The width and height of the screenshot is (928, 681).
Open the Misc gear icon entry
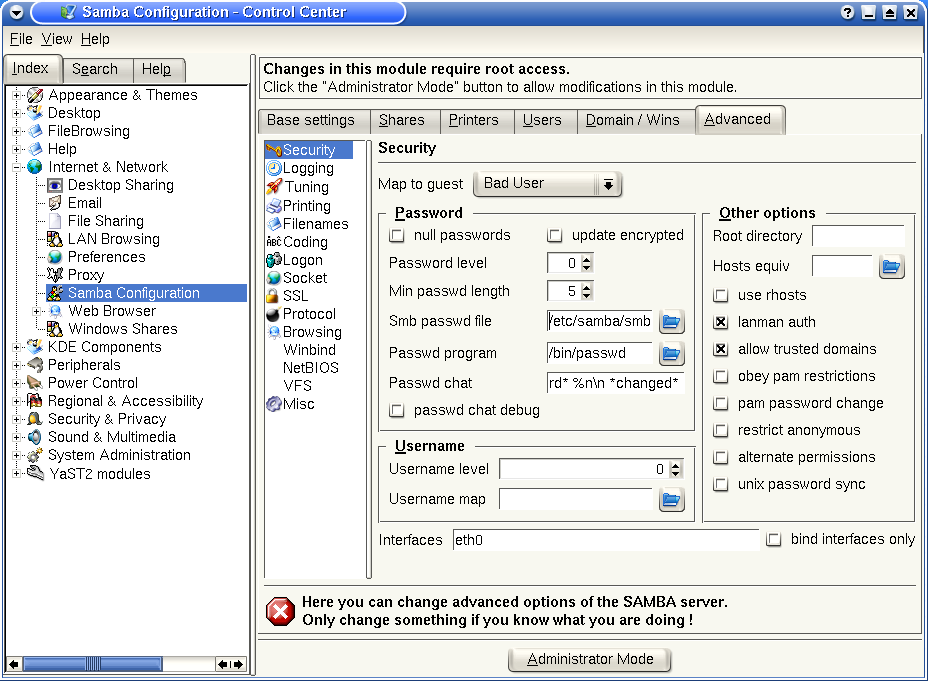[274, 404]
